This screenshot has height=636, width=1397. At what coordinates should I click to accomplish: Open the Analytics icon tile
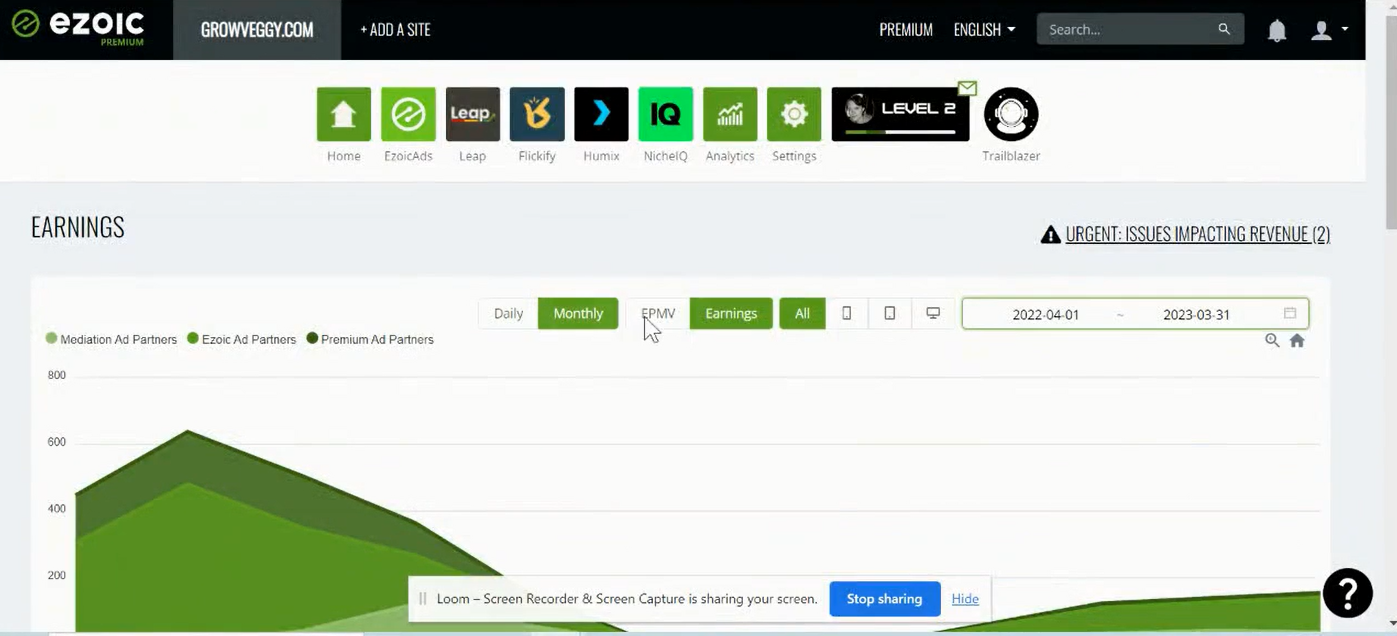[730, 114]
